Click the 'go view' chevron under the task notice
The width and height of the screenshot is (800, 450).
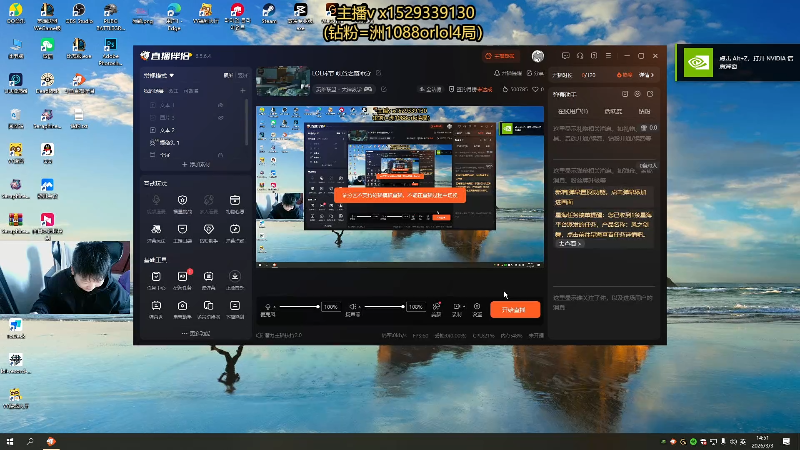[x=569, y=244]
